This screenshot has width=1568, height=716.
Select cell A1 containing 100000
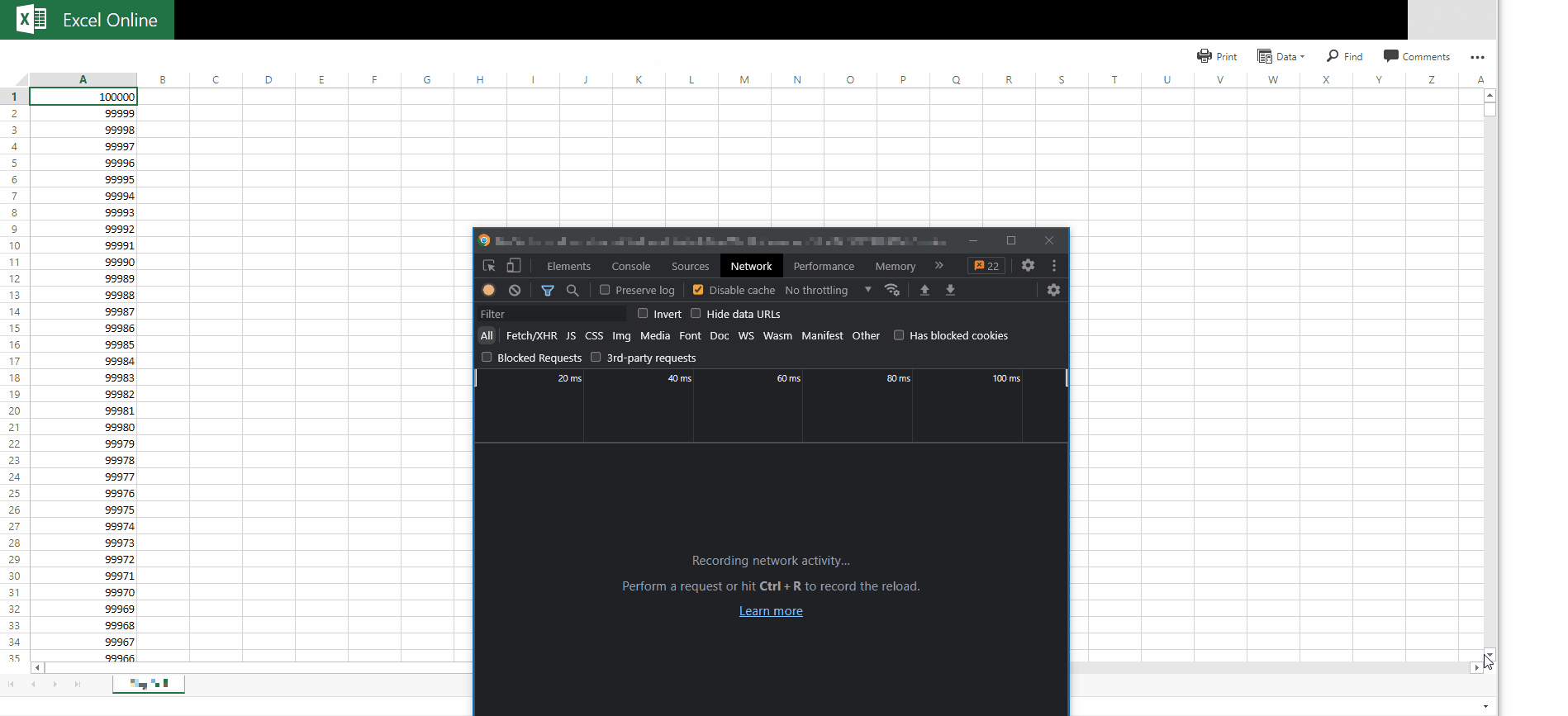click(x=83, y=97)
